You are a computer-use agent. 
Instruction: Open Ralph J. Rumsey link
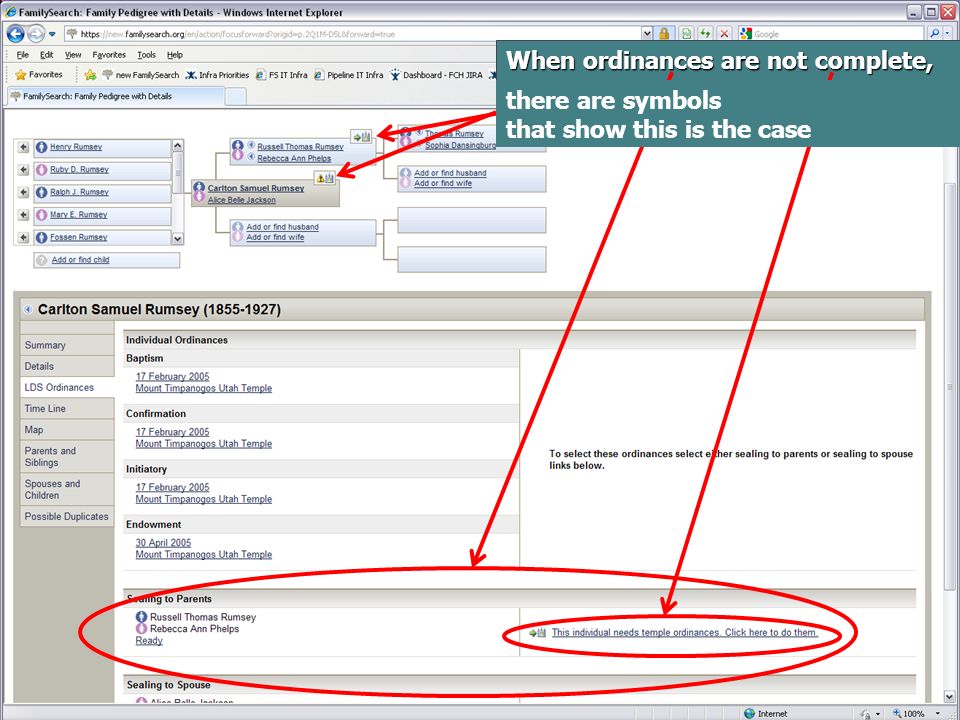(x=79, y=192)
